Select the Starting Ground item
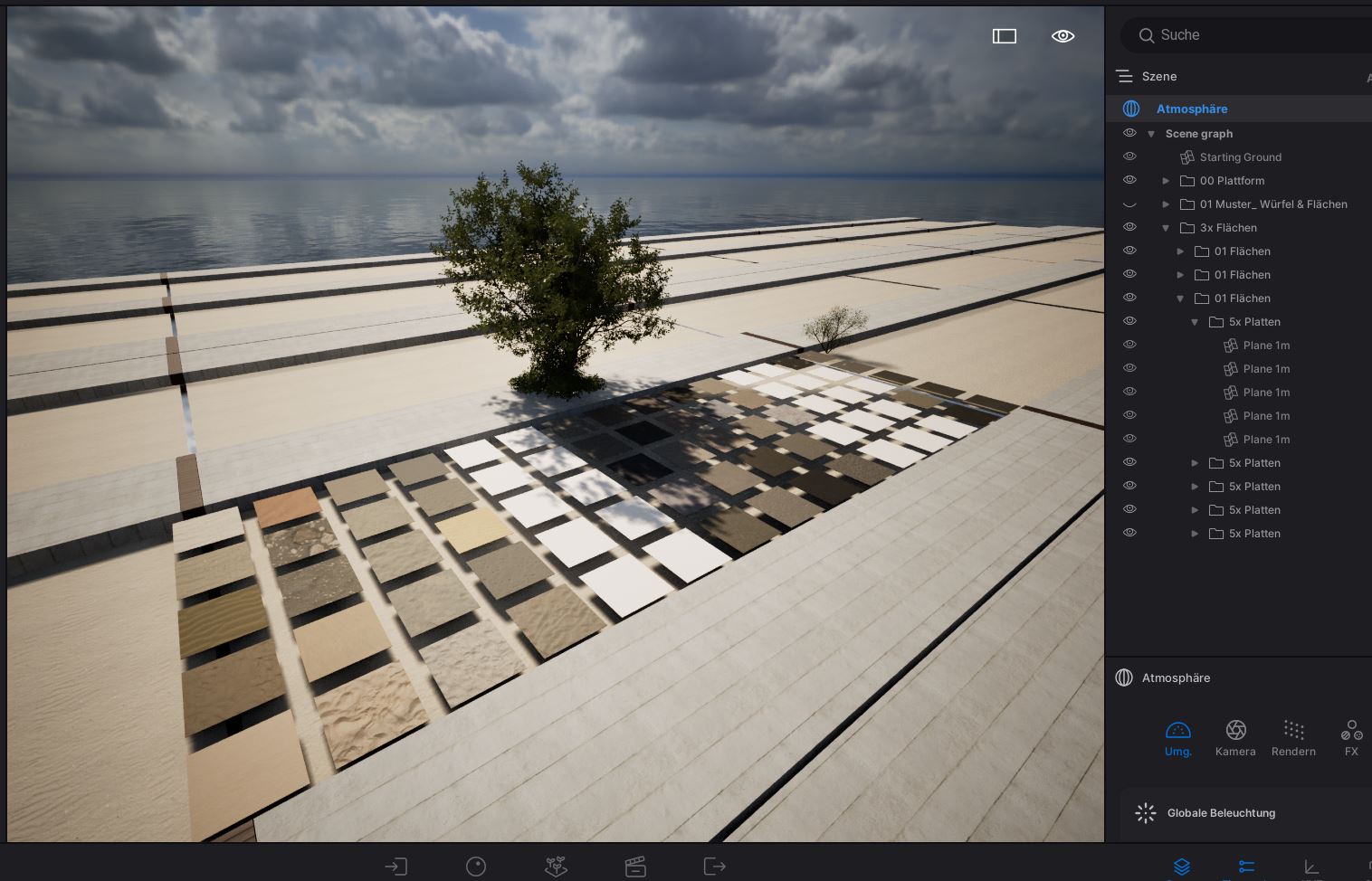1372x881 pixels. pos(1241,157)
